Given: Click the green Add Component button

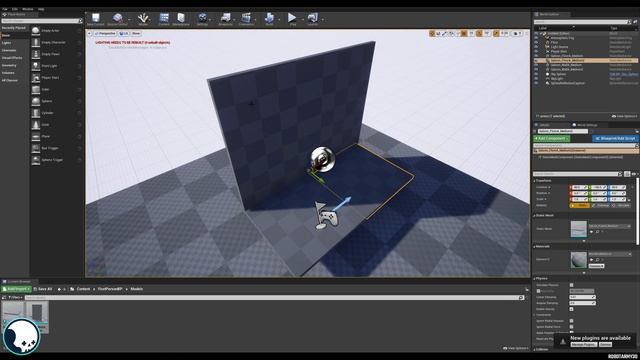Looking at the screenshot, I should point(551,138).
